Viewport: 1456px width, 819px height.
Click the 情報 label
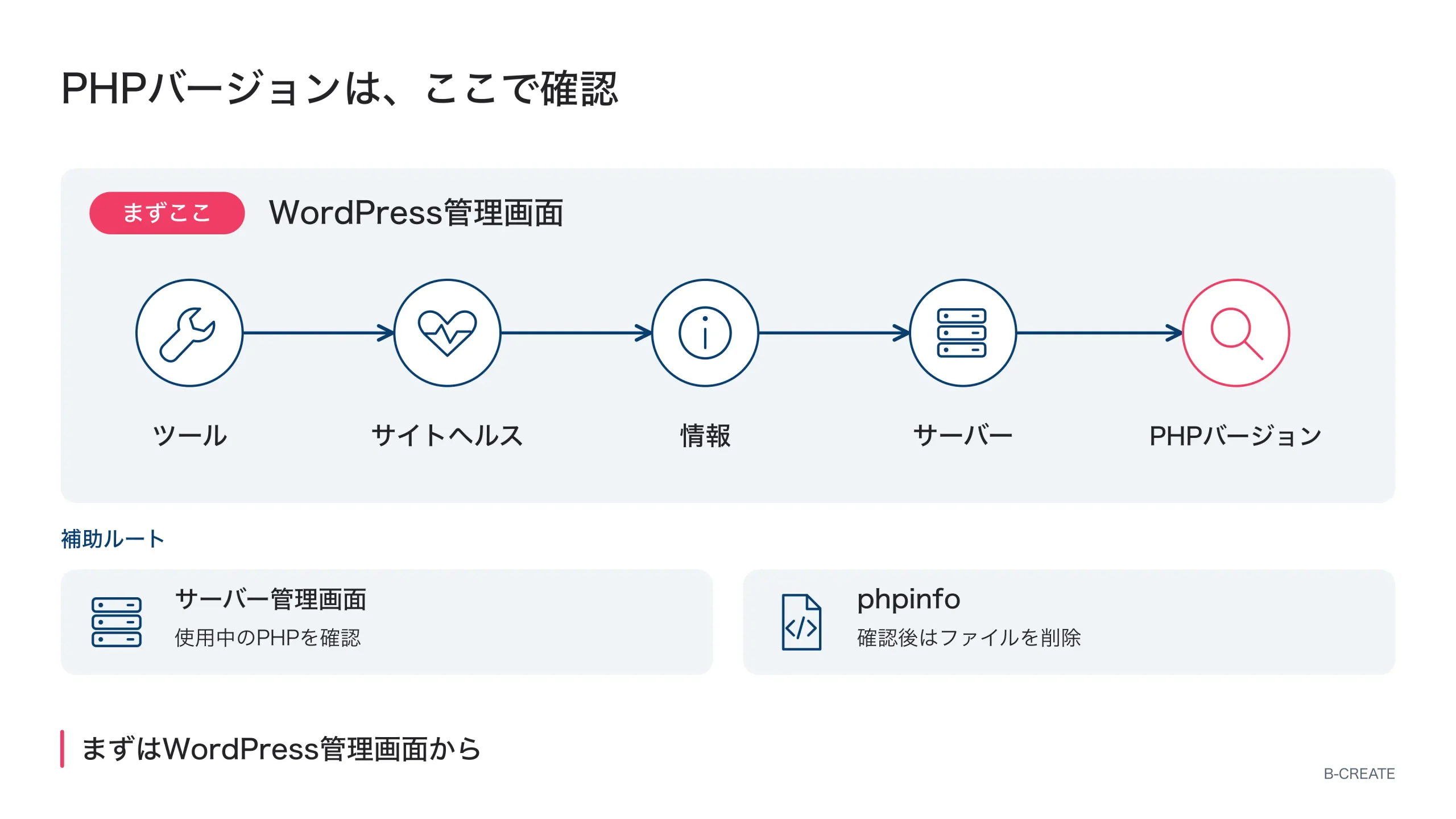coord(705,436)
